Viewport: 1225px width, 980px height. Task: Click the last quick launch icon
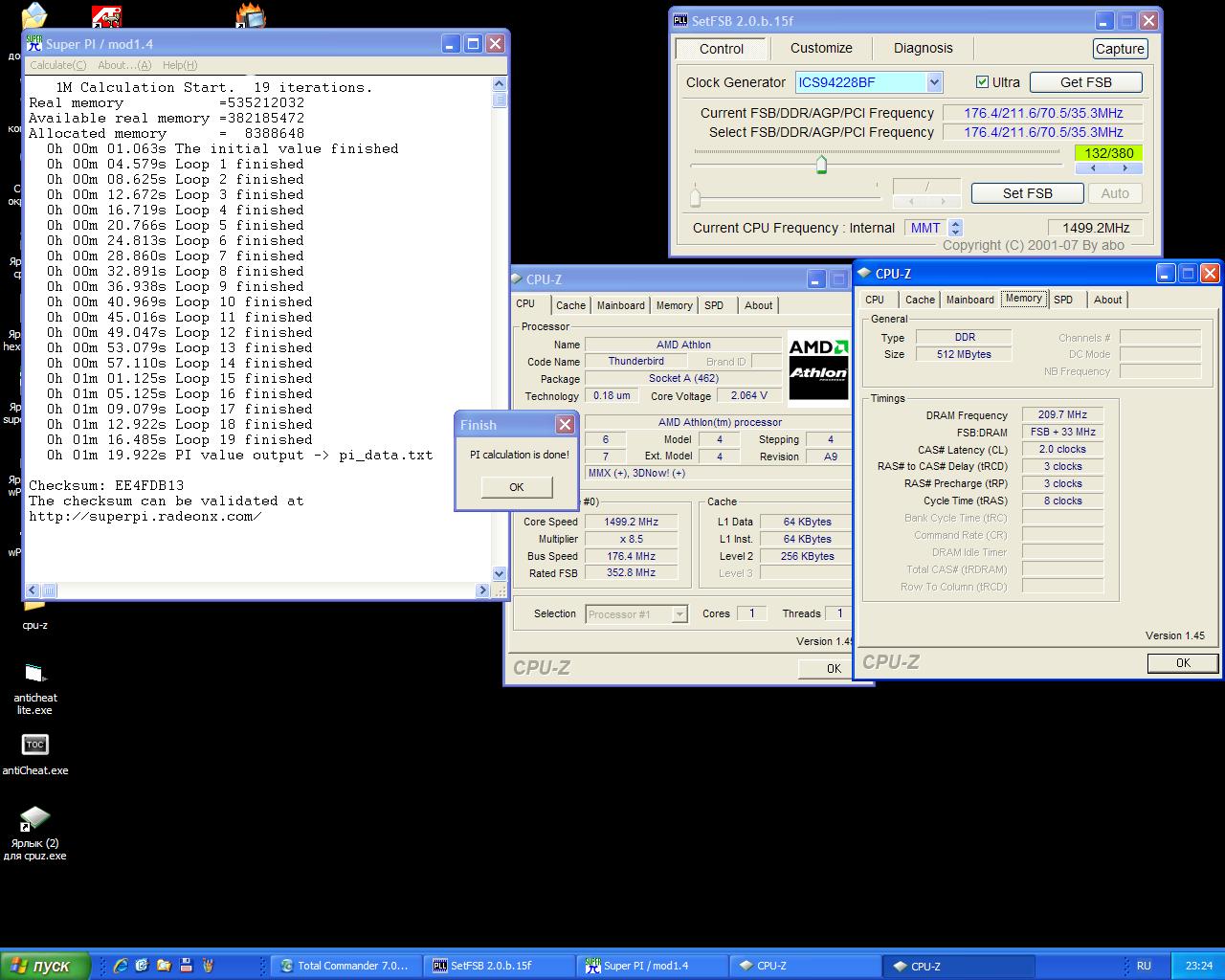pos(208,966)
